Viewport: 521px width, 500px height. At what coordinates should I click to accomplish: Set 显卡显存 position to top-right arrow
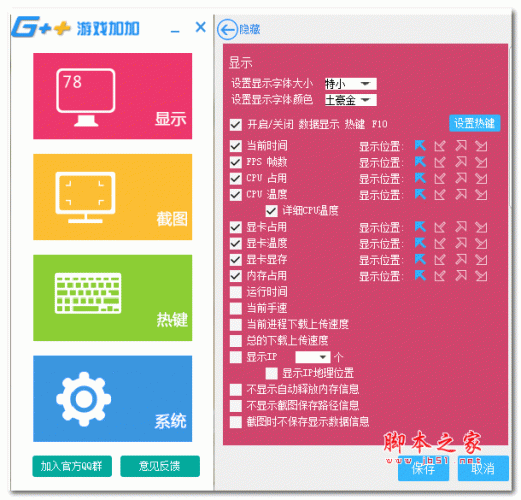click(461, 259)
